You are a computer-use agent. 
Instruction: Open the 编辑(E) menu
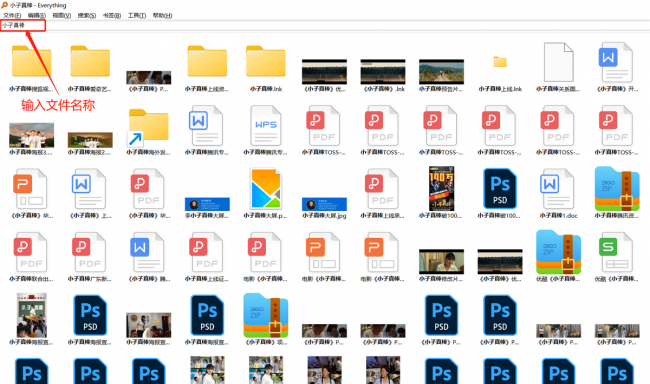pyautogui.click(x=36, y=15)
